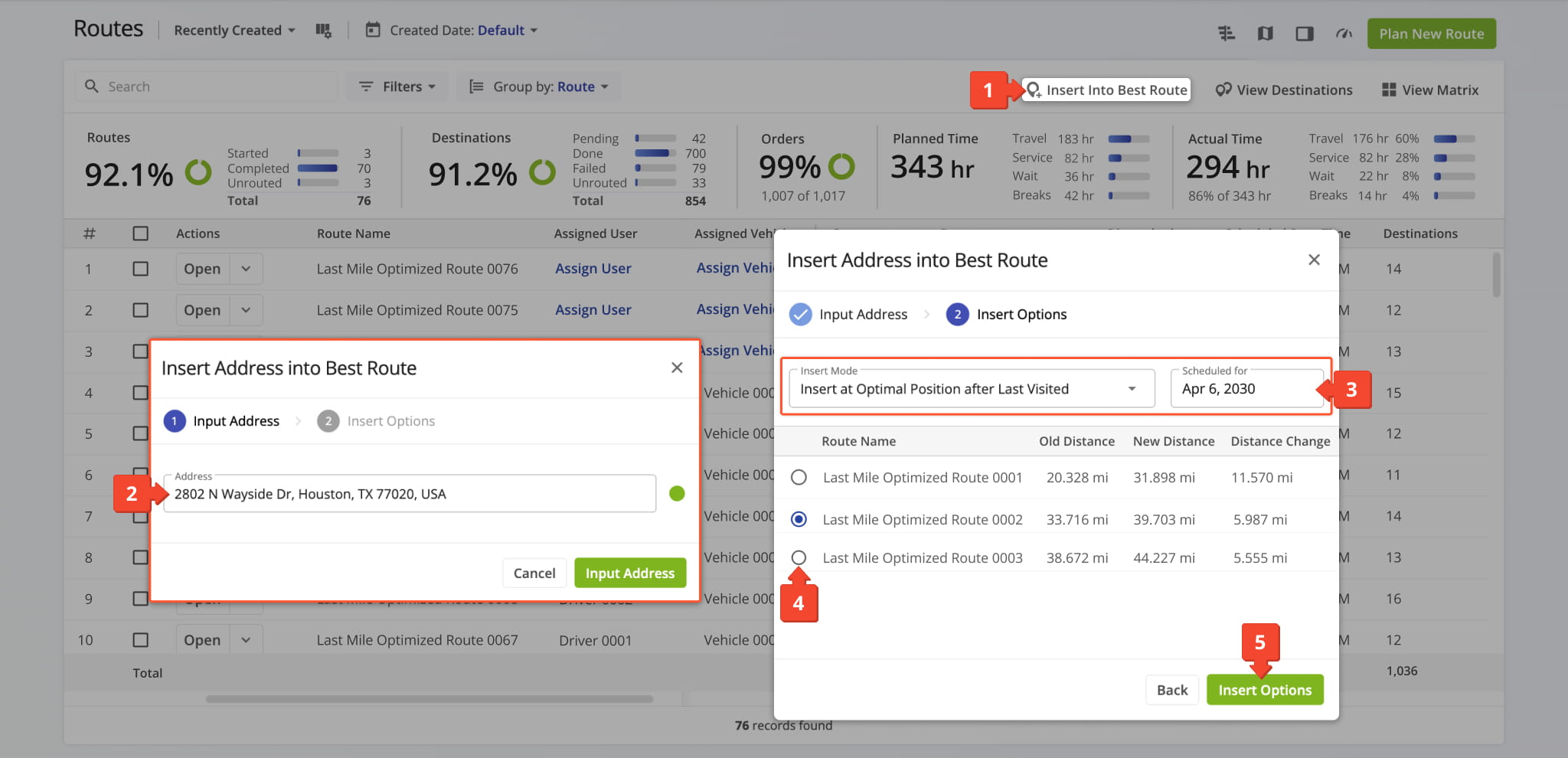Toggle the side panel layout icon
This screenshot has width=1568, height=758.
(x=1305, y=34)
